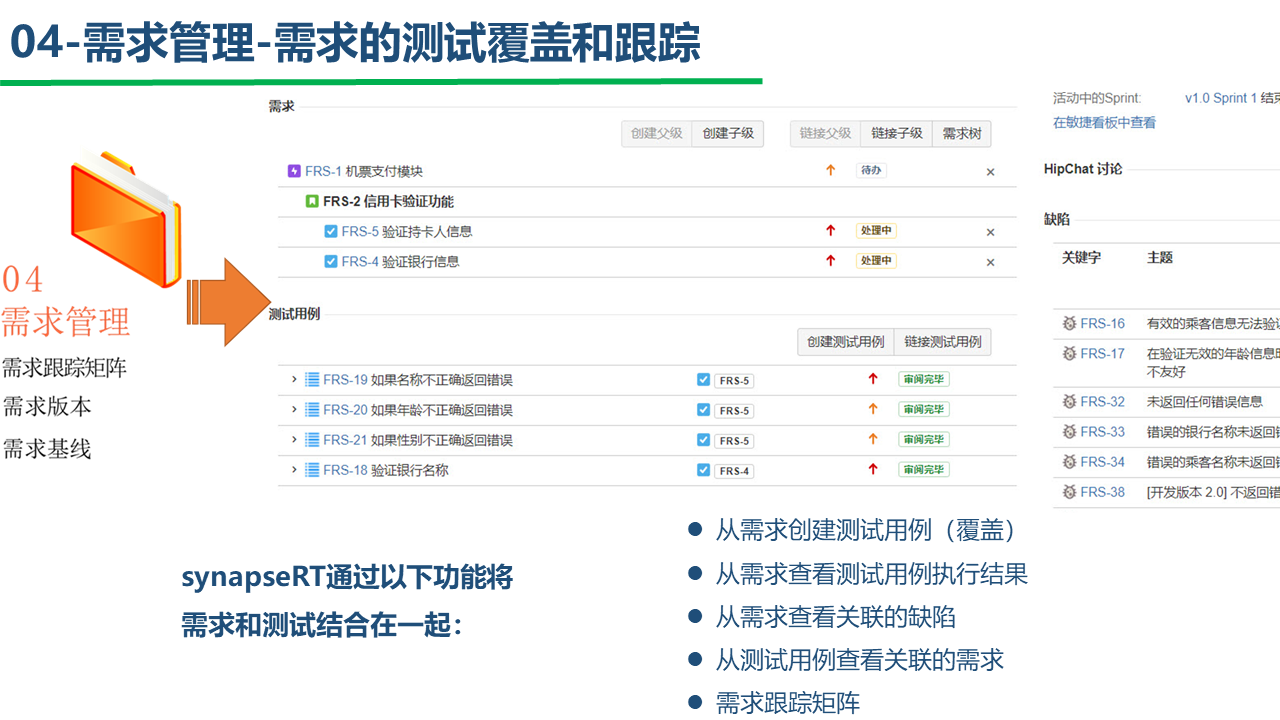Screen dimensions: 1280x720
Task: Open defect link FRS-32
Action: pyautogui.click(x=1102, y=401)
